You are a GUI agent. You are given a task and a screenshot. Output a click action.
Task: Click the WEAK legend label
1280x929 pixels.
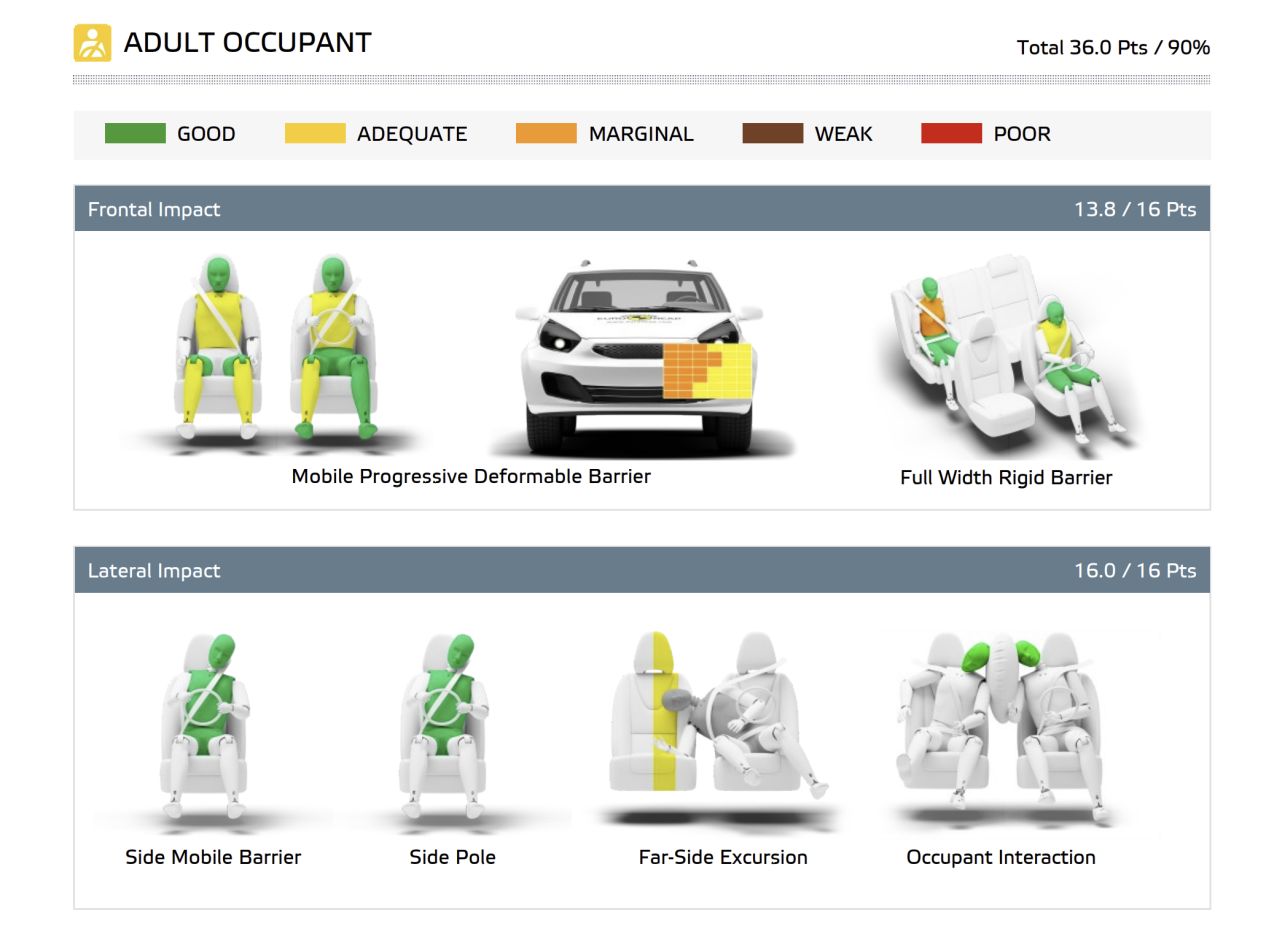point(844,134)
